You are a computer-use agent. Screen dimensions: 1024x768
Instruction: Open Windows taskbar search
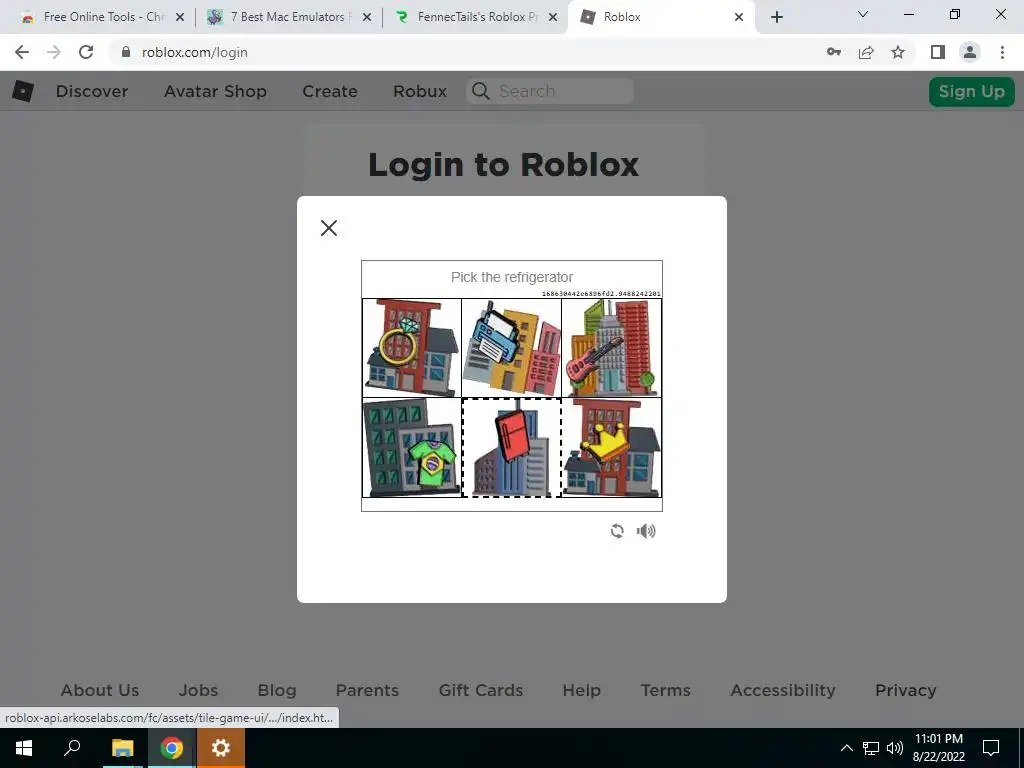point(72,748)
